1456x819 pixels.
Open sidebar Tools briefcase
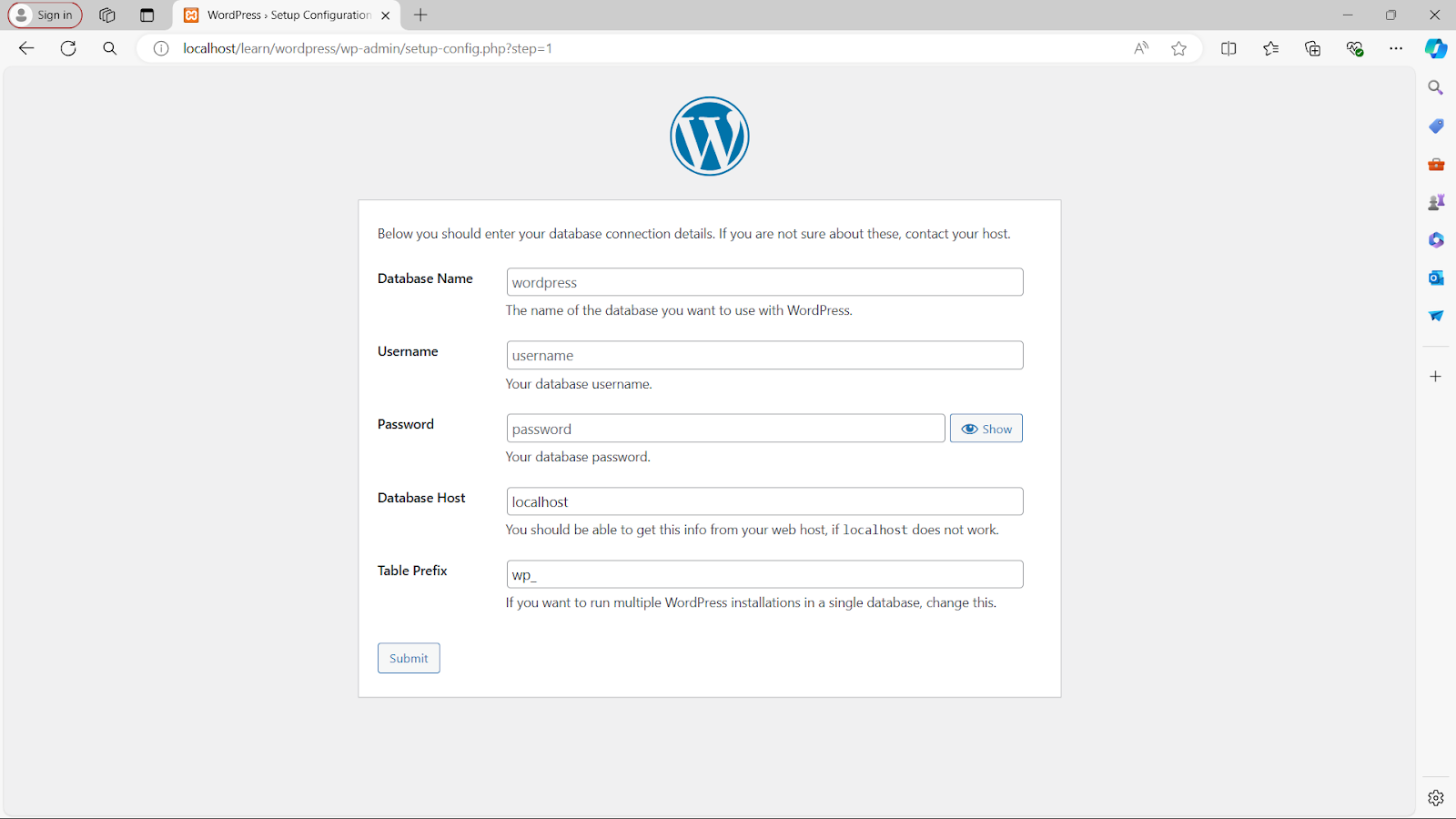click(x=1436, y=164)
